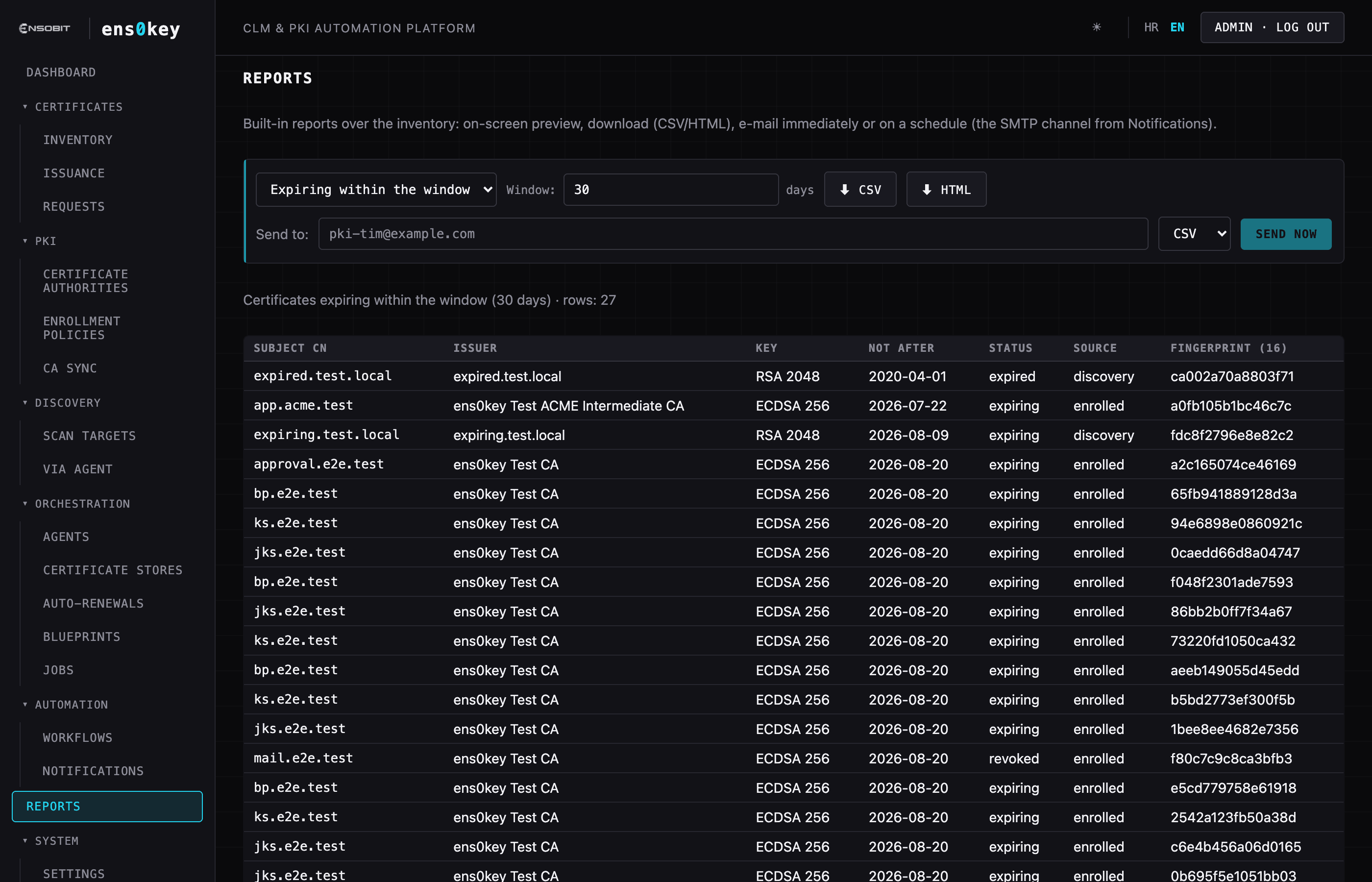
Task: Click the expired status cell
Action: point(1012,376)
